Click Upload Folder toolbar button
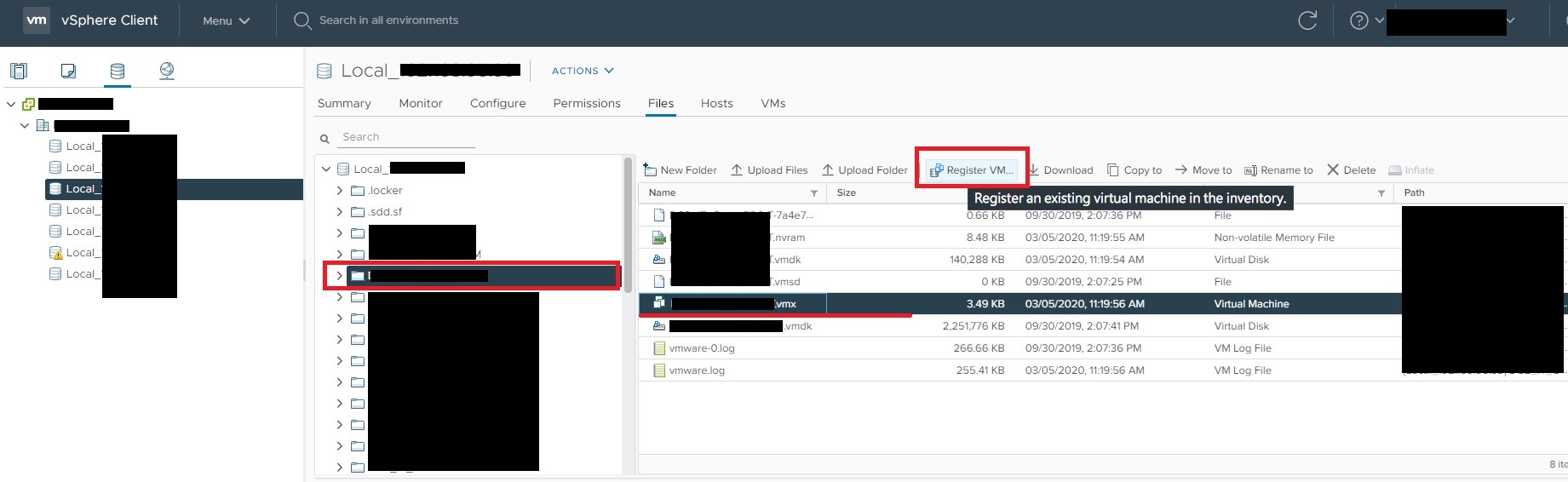Viewport: 1568px width, 482px height. (864, 170)
